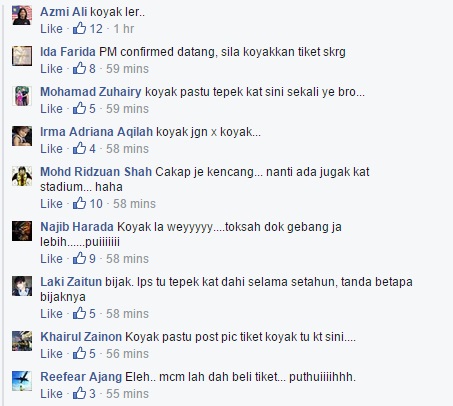Screen dimensions: 453x406
Task: Click the 55 mins timestamp on Reefear Ajang's comment
Action: pos(127,394)
